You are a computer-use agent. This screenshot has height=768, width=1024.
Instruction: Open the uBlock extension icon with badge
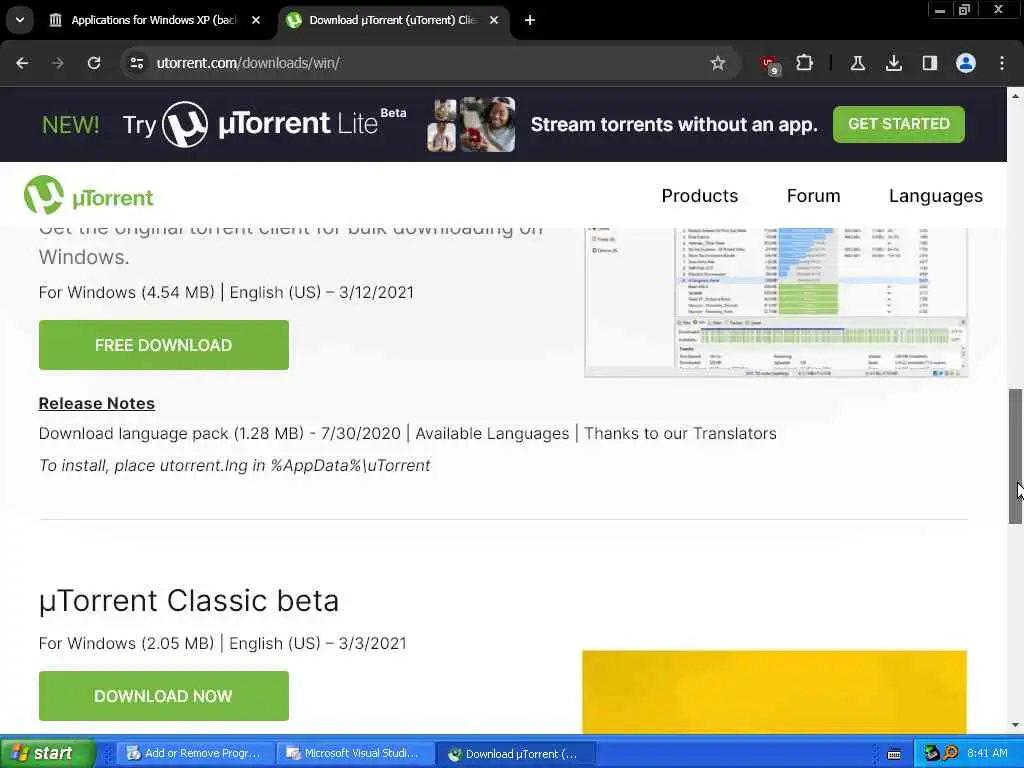coord(769,64)
